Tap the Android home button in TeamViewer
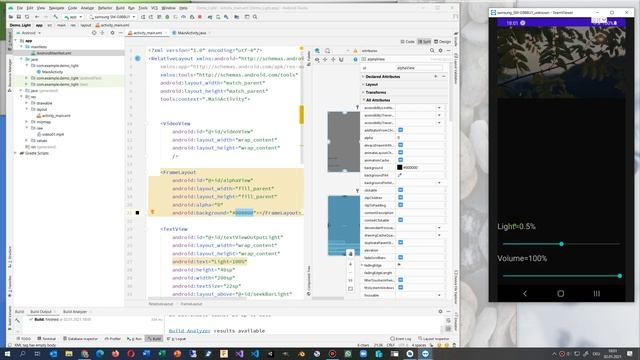 click(x=561, y=293)
